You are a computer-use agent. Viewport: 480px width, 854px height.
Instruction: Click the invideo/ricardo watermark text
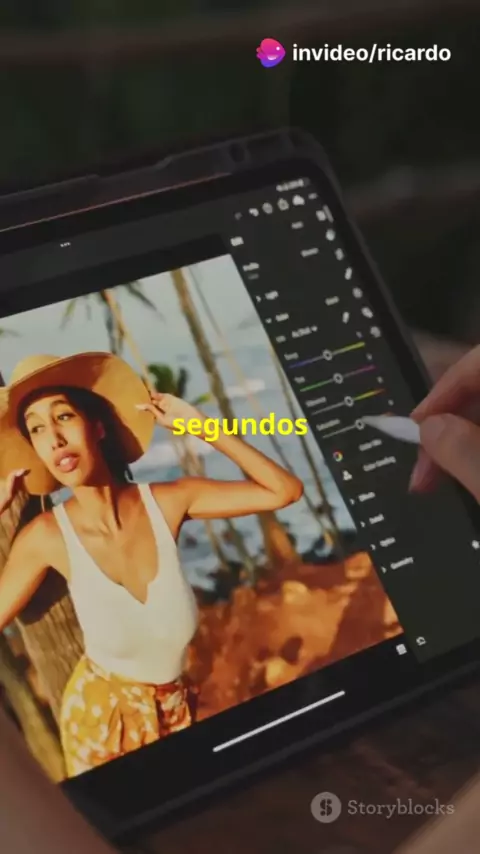[372, 53]
